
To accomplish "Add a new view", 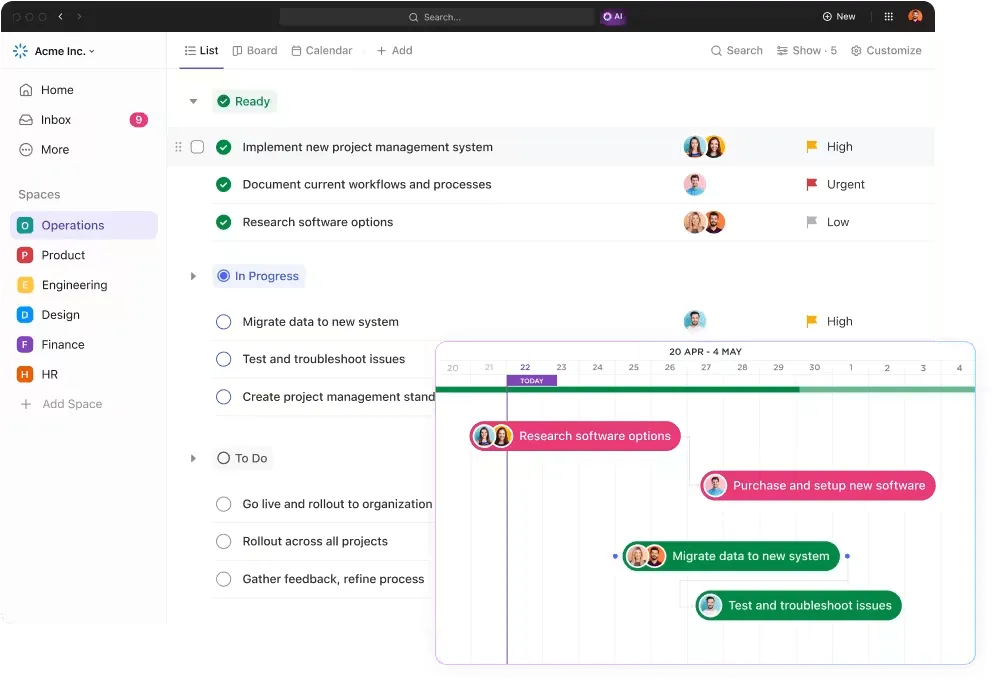I will pos(394,51).
